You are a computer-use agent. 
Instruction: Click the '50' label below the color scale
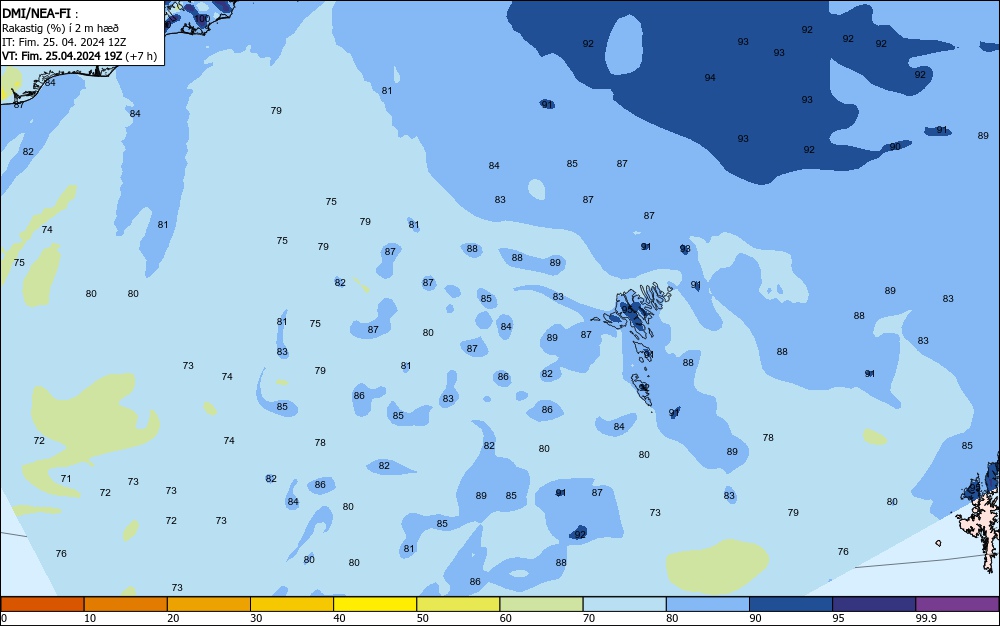click(x=423, y=618)
